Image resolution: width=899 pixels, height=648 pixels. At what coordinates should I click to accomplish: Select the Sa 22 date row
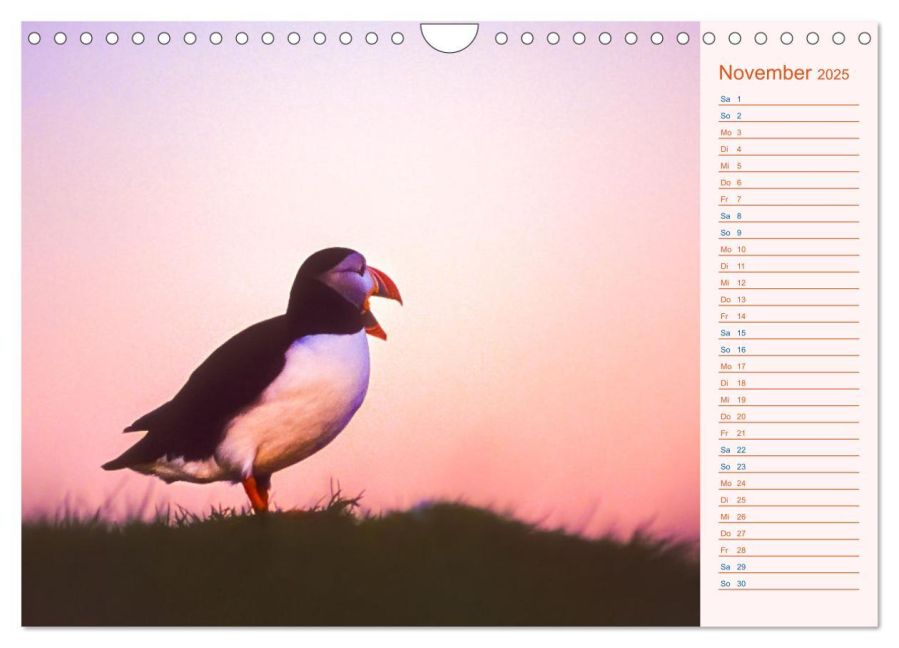click(x=788, y=450)
